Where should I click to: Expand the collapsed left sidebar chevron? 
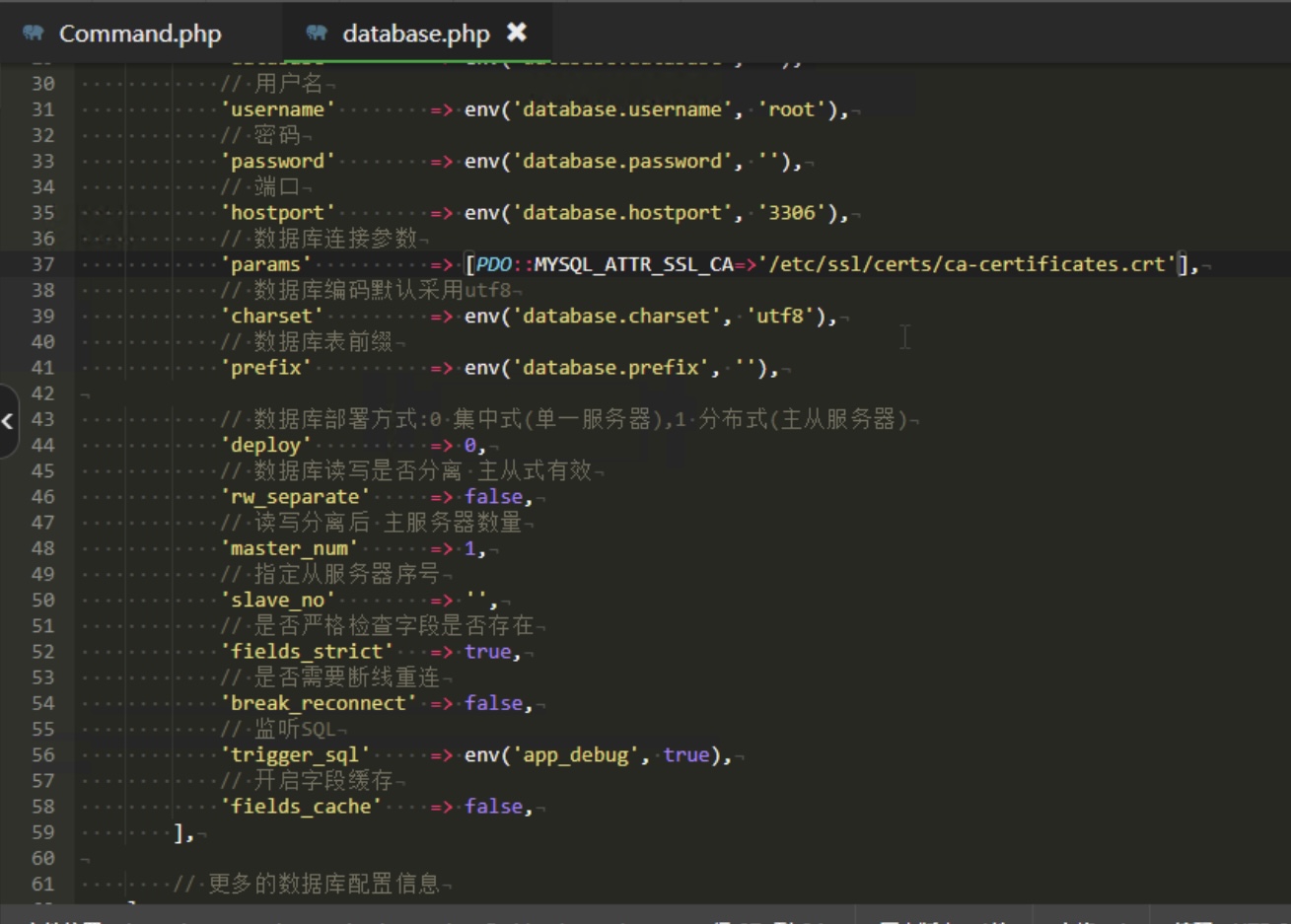point(8,422)
